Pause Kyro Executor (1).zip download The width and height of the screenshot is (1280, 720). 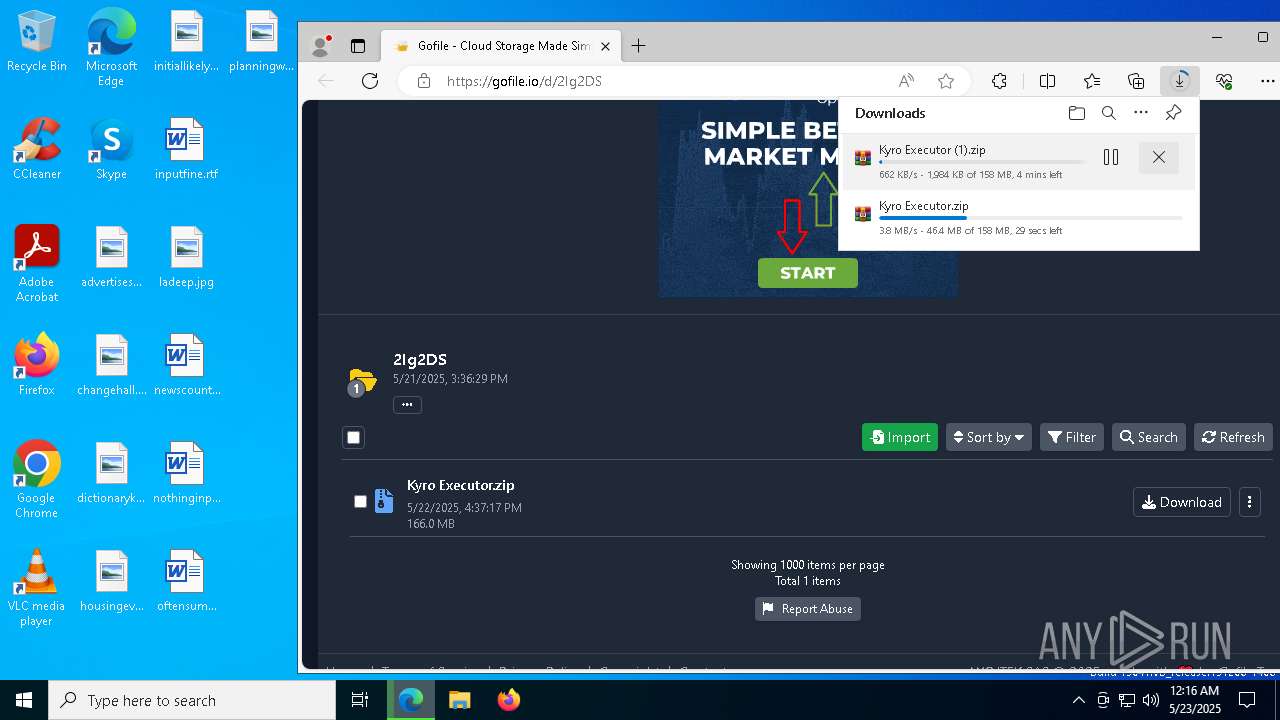[x=1110, y=157]
